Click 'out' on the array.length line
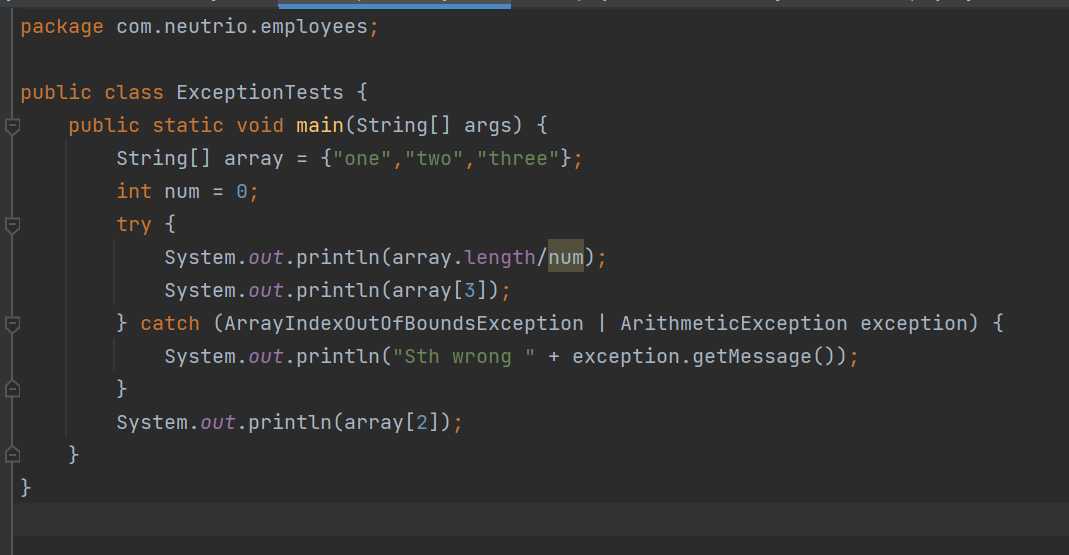1069x555 pixels. pos(266,257)
